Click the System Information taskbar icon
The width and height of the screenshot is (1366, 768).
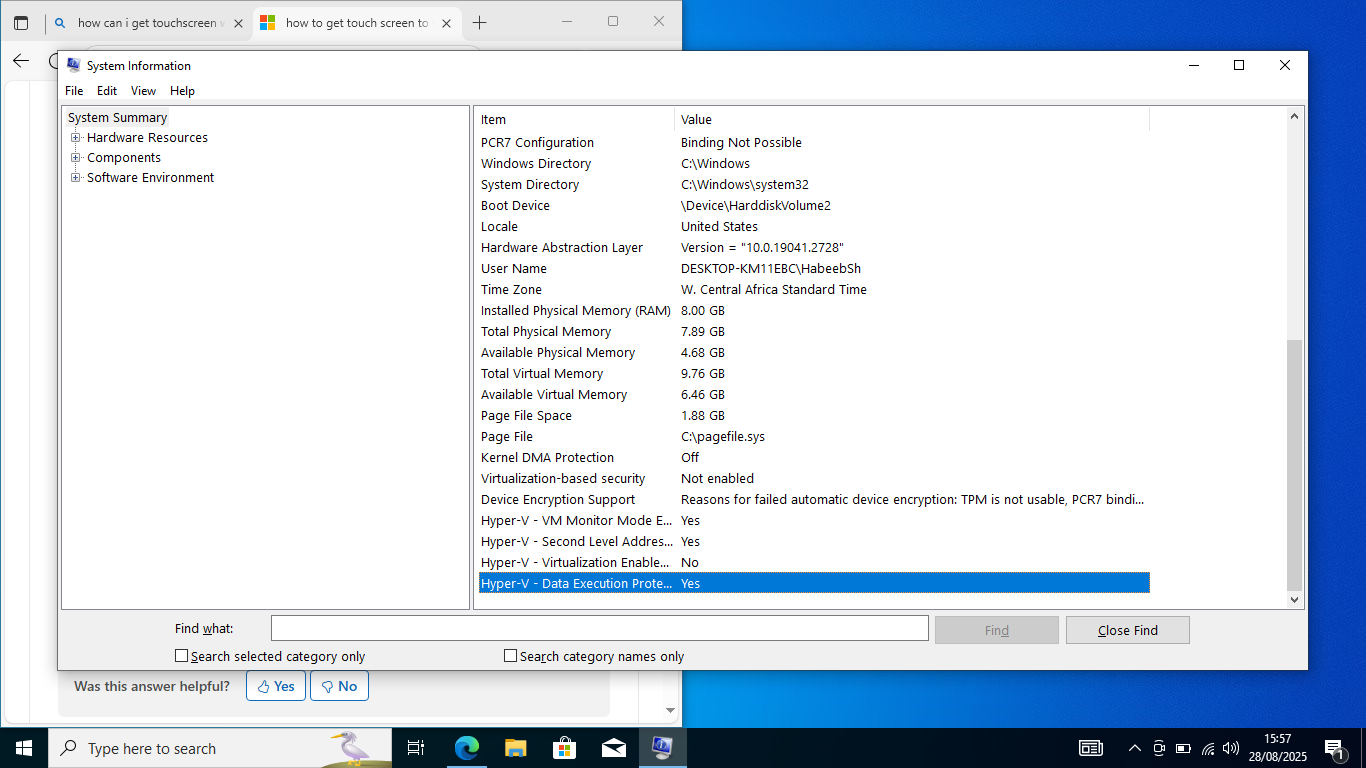pos(662,747)
